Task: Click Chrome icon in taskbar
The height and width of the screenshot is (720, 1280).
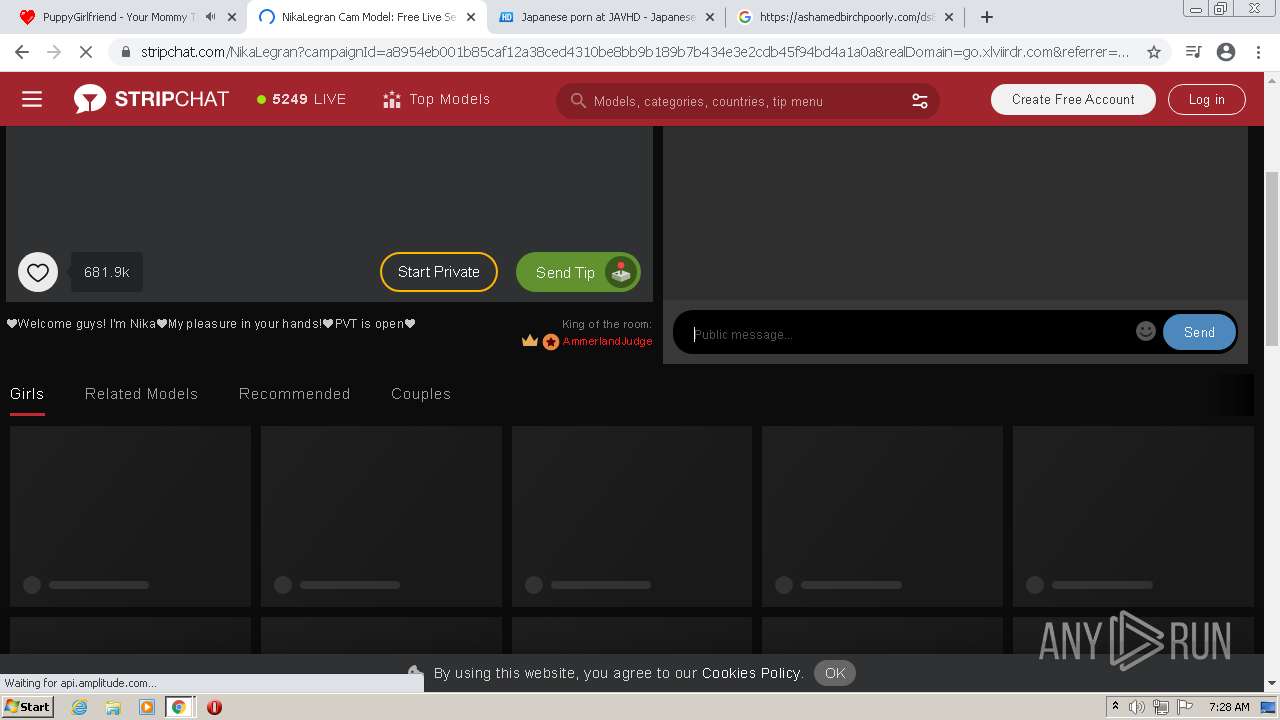Action: pyautogui.click(x=179, y=707)
